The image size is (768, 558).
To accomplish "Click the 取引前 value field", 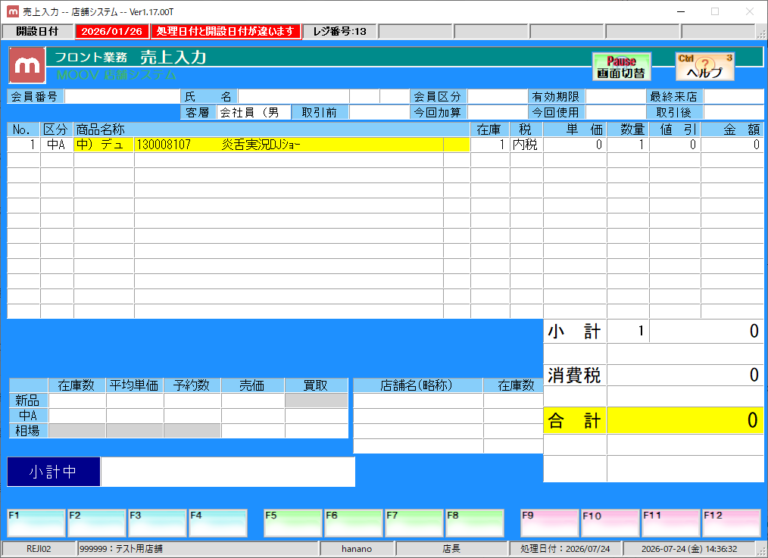I will coord(379,112).
